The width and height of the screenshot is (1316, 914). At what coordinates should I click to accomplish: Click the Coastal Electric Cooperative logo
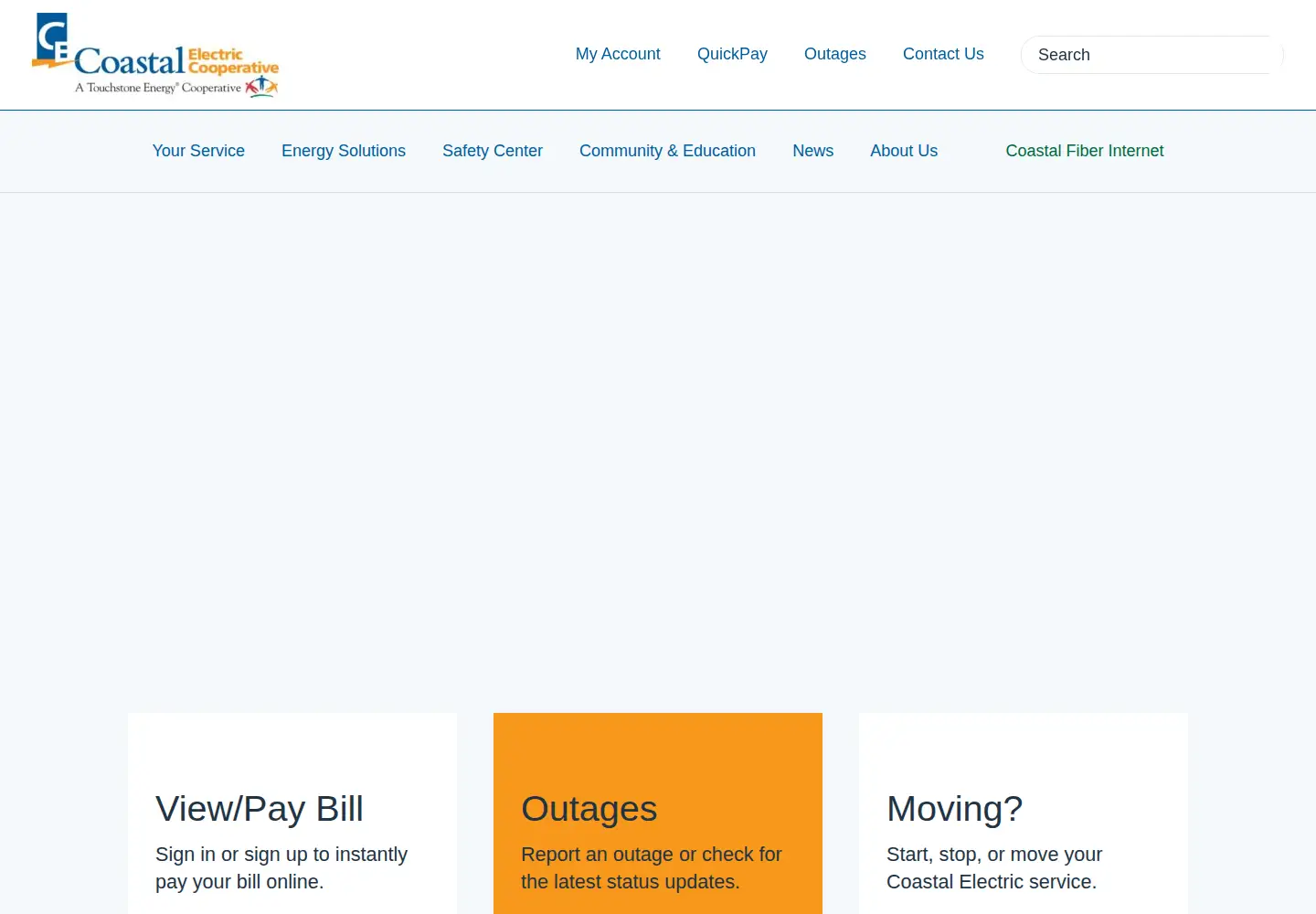(x=155, y=55)
